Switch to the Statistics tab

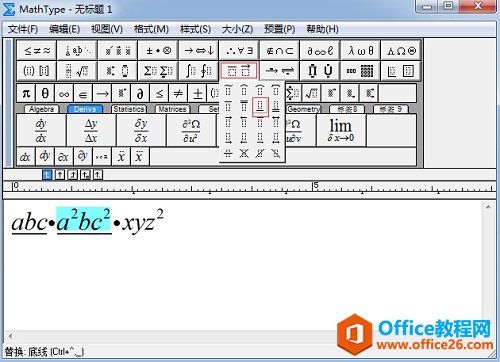tap(129, 109)
